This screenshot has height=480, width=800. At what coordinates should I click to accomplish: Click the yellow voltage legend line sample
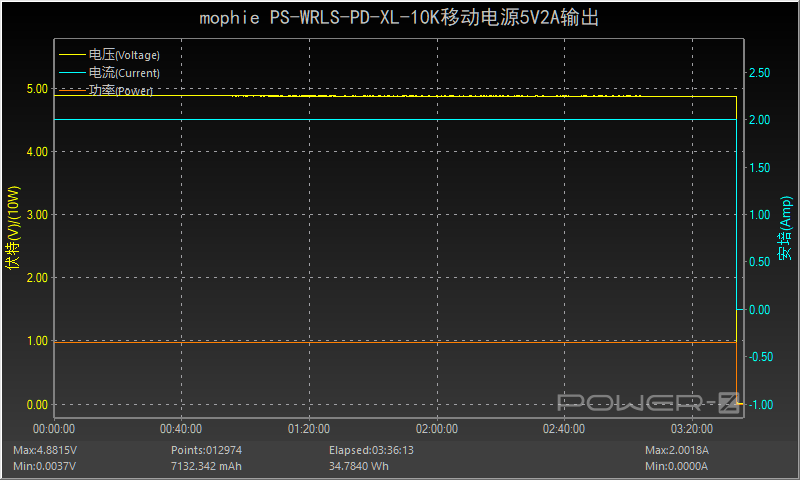72,55
